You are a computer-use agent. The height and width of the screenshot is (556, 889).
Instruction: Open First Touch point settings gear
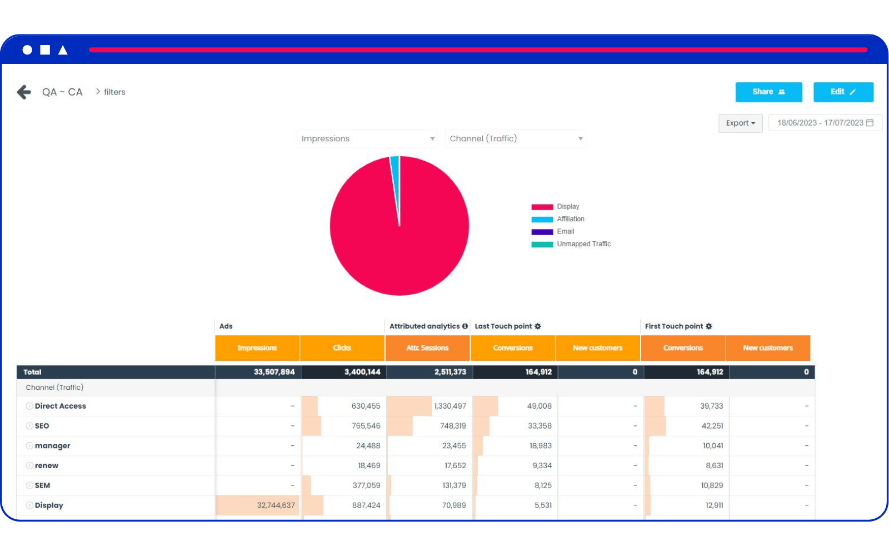(x=709, y=326)
